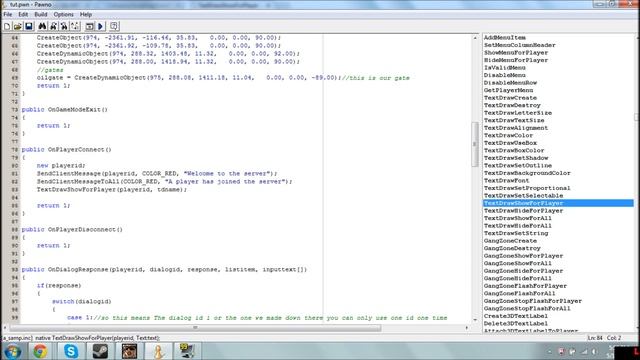Select TextDrawSetProportional in the function list
The height and width of the screenshot is (360, 640).
tap(527, 188)
